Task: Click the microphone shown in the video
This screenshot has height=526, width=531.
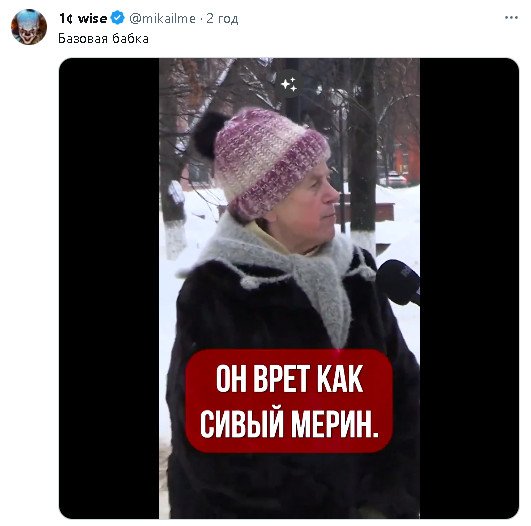Action: tap(398, 282)
